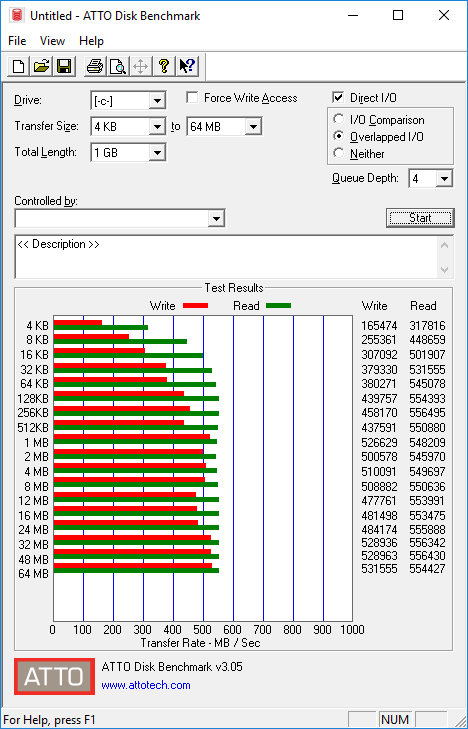Click the Start benchmark button
This screenshot has width=468, height=729.
[x=420, y=218]
